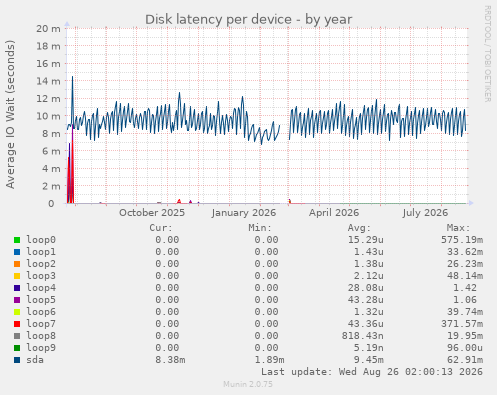Viewport: 497px width, 395px height.
Task: Click the '14 m' y-axis tick label
Action: pyautogui.click(x=48, y=81)
